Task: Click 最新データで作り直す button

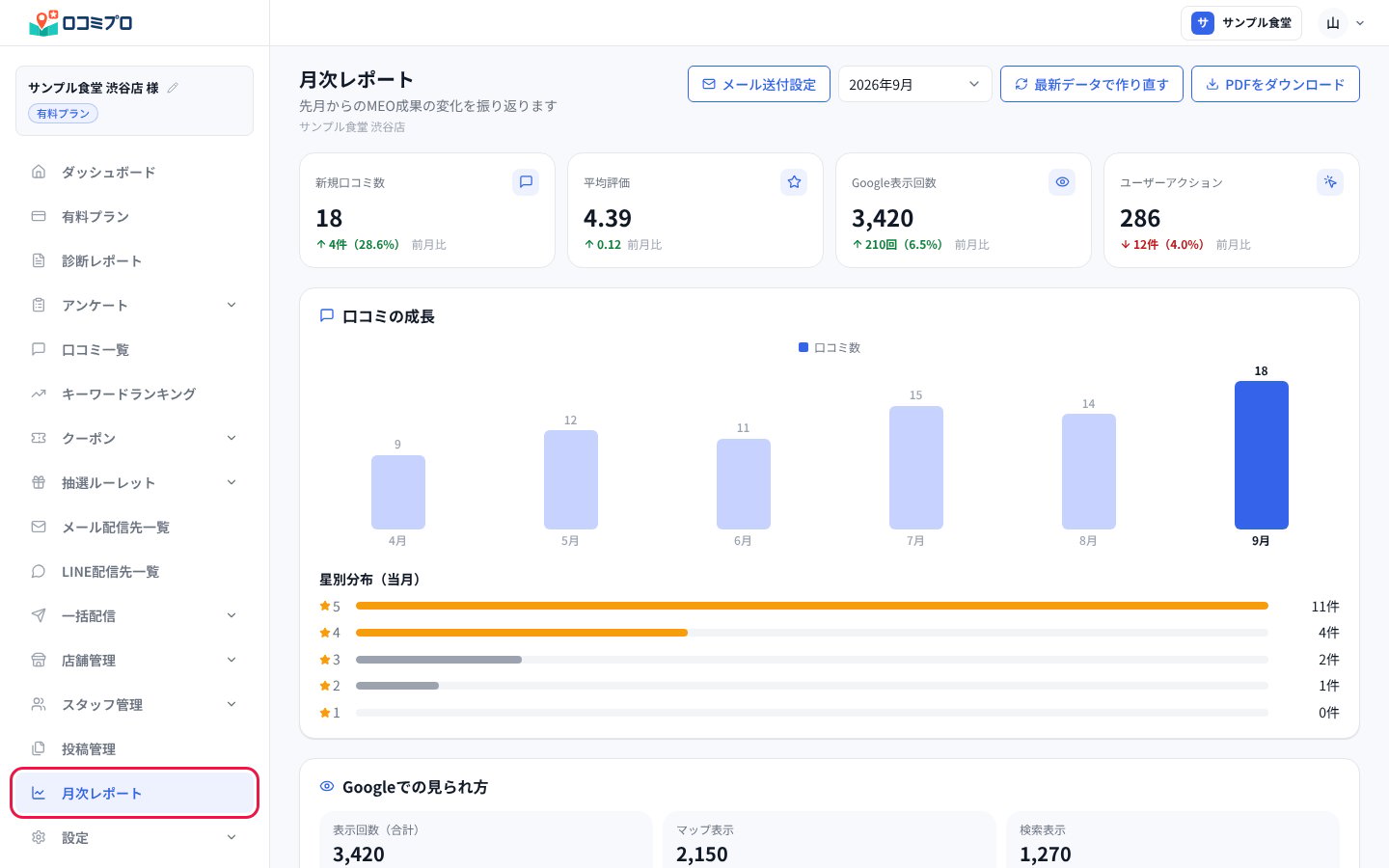Action: click(x=1091, y=84)
